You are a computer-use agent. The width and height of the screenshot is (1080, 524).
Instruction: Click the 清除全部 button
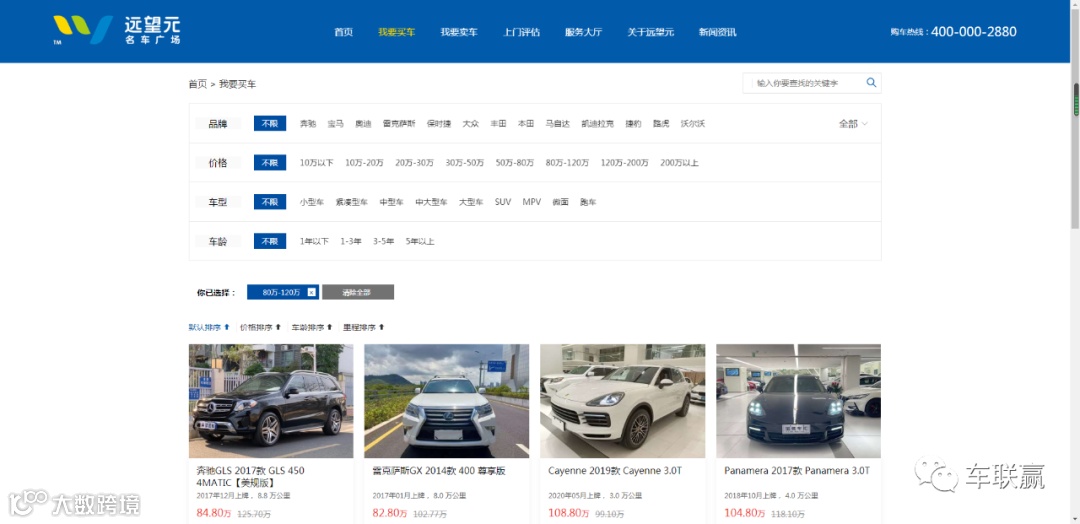[x=358, y=292]
